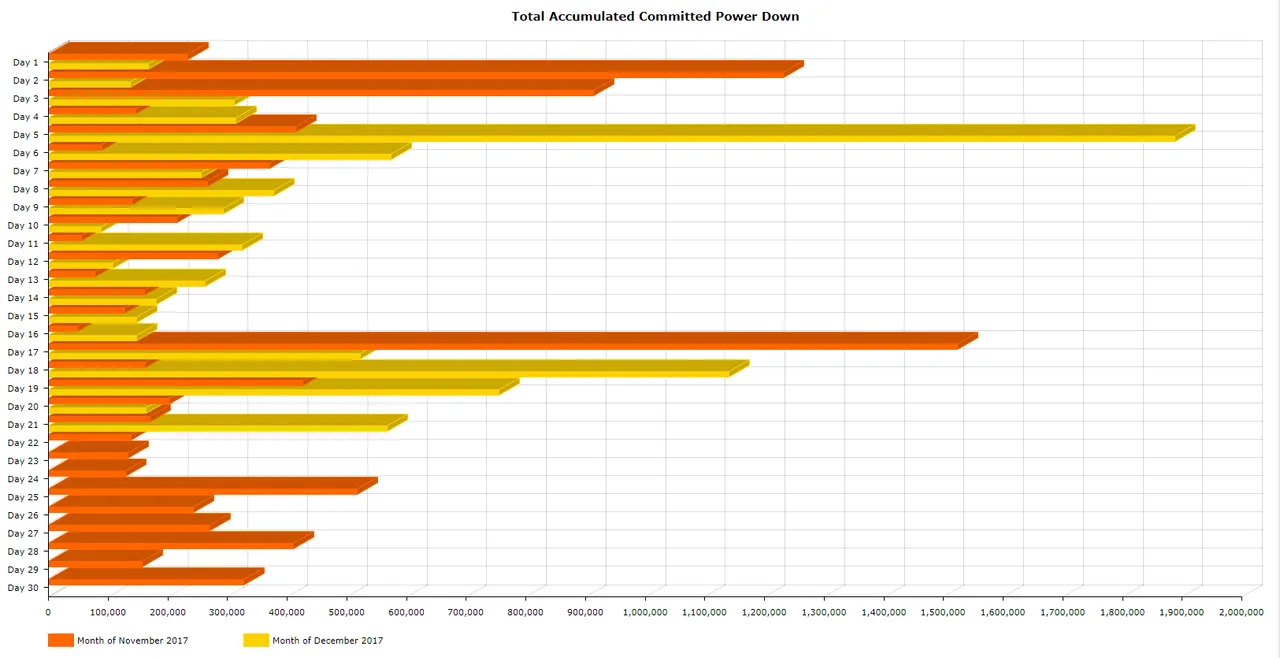
Task: Click the orange November 2017 legend swatch
Action: coord(61,640)
